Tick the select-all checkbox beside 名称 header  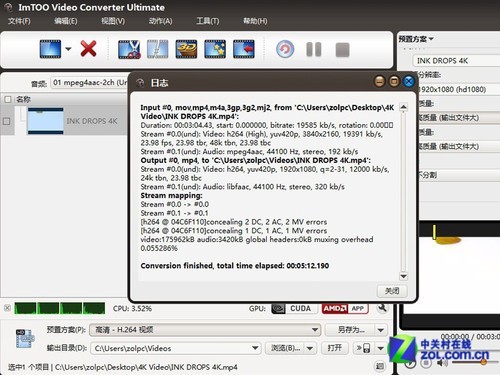point(8,99)
